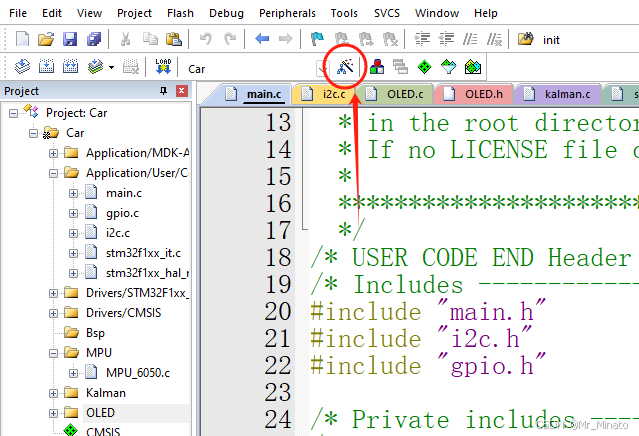The image size is (639, 436).
Task: Collapse the Project: Car root node
Action: click(x=13, y=113)
